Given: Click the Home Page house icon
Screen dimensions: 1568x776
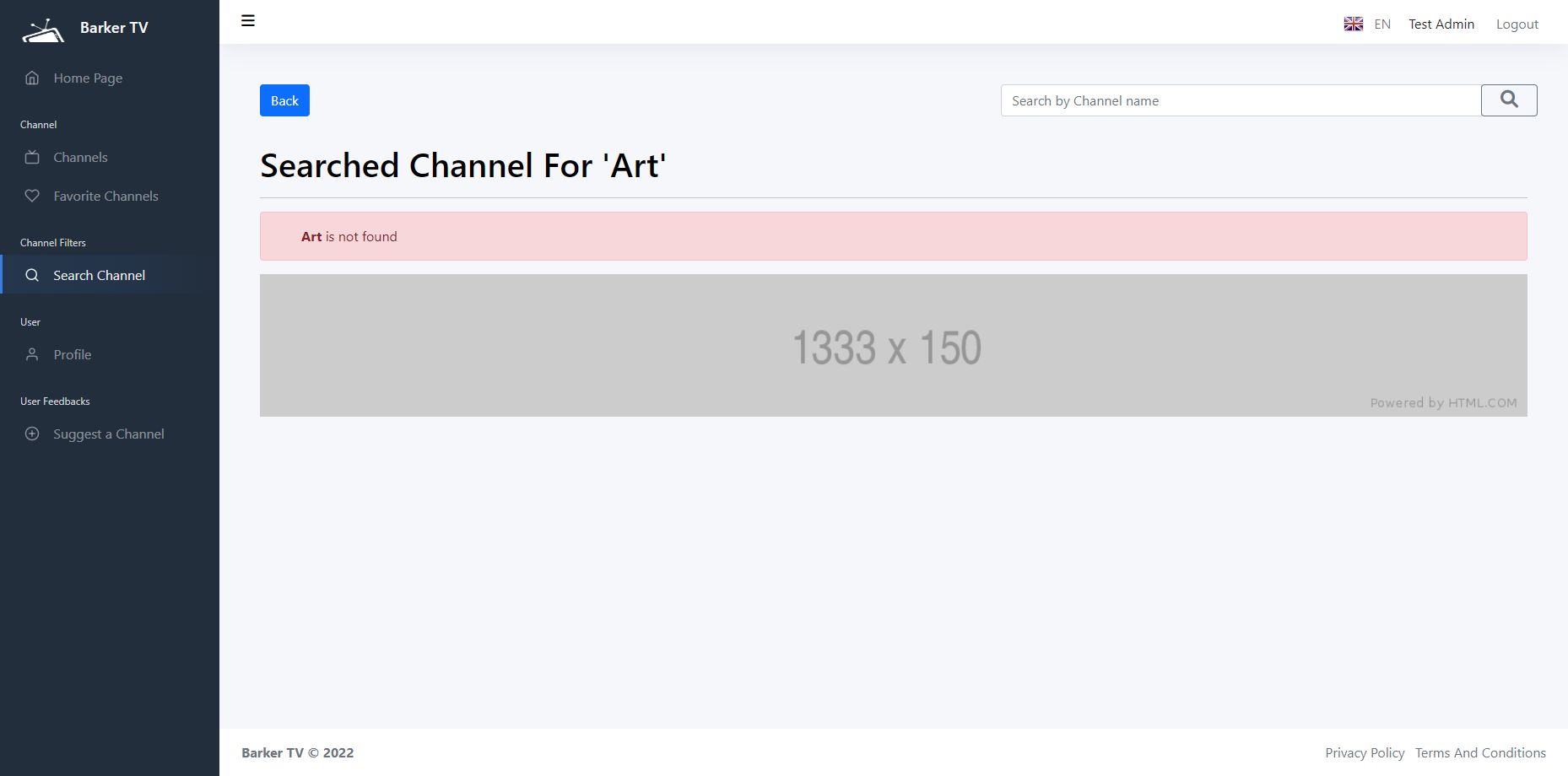Looking at the screenshot, I should point(32,78).
